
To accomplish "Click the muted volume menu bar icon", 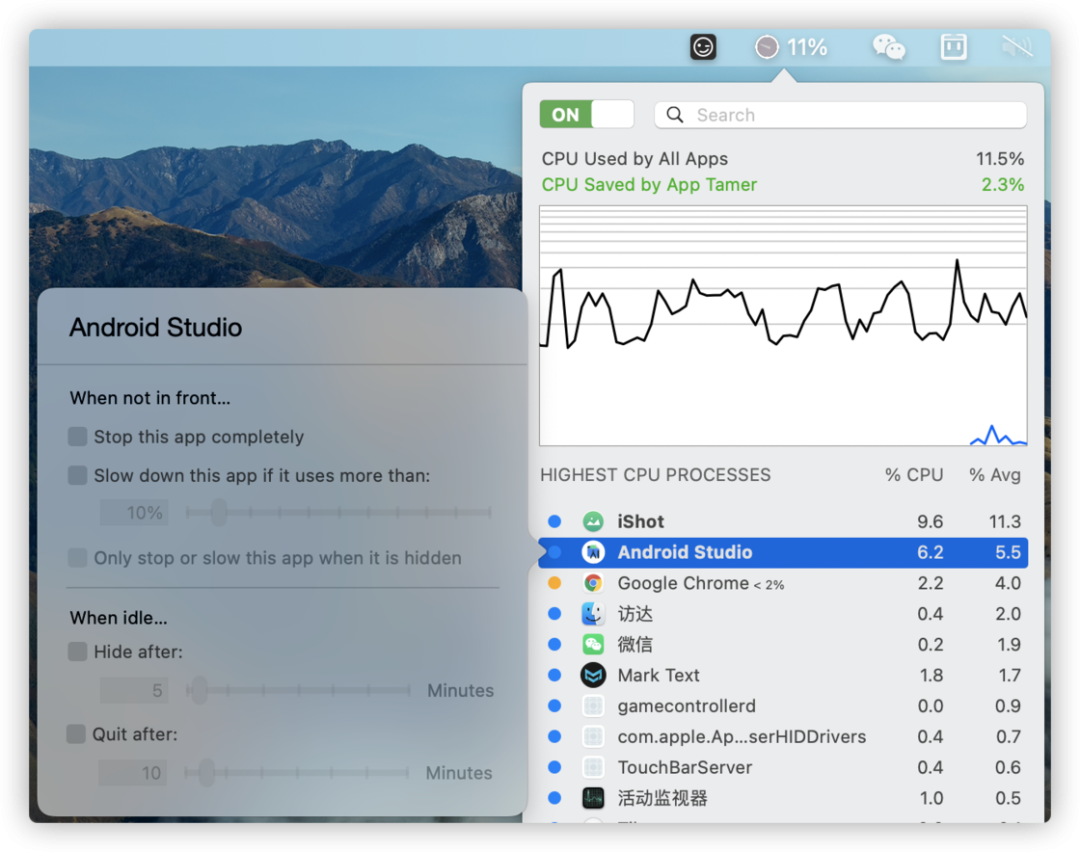I will [1017, 48].
